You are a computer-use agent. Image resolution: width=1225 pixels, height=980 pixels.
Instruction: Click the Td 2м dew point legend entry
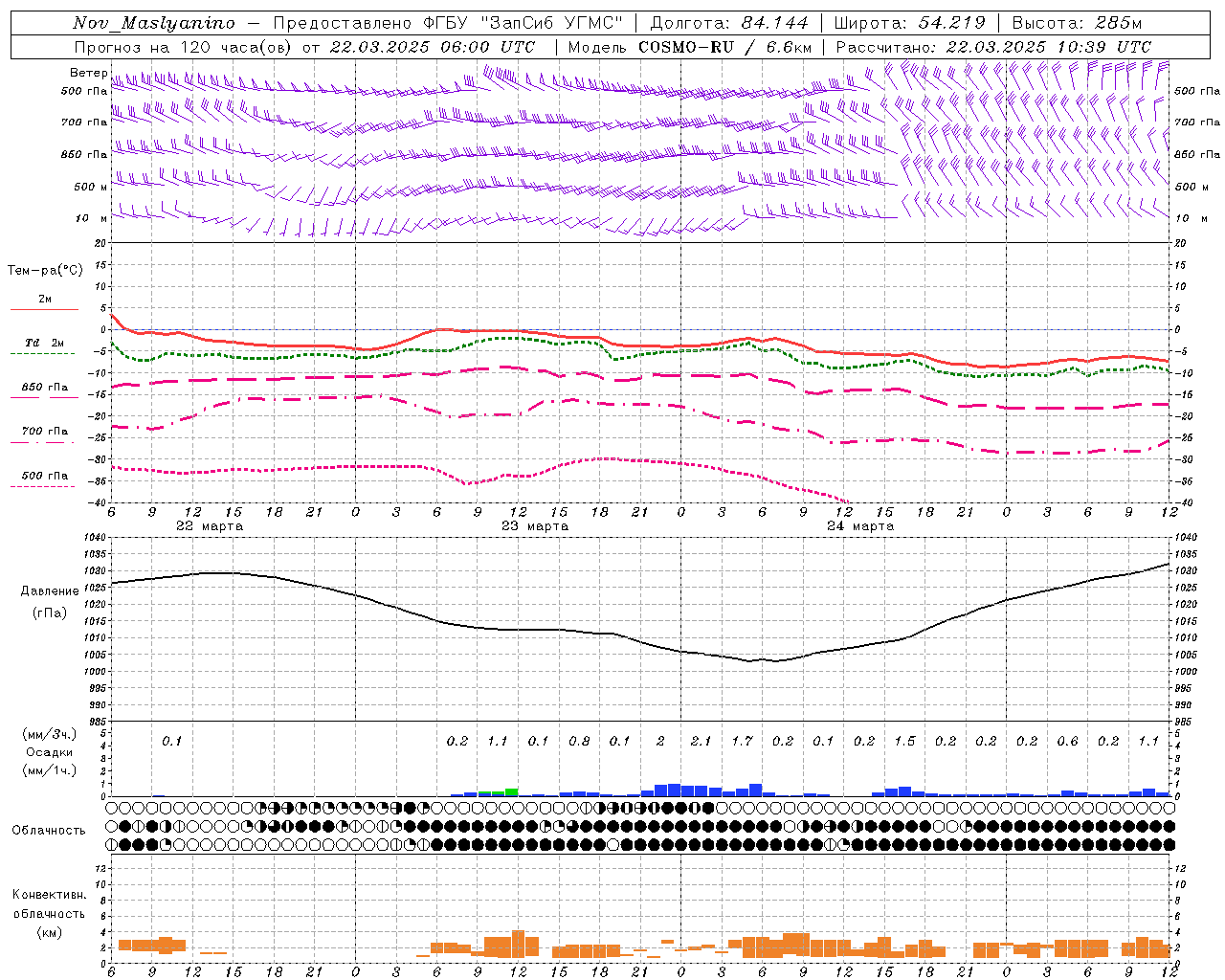(44, 343)
